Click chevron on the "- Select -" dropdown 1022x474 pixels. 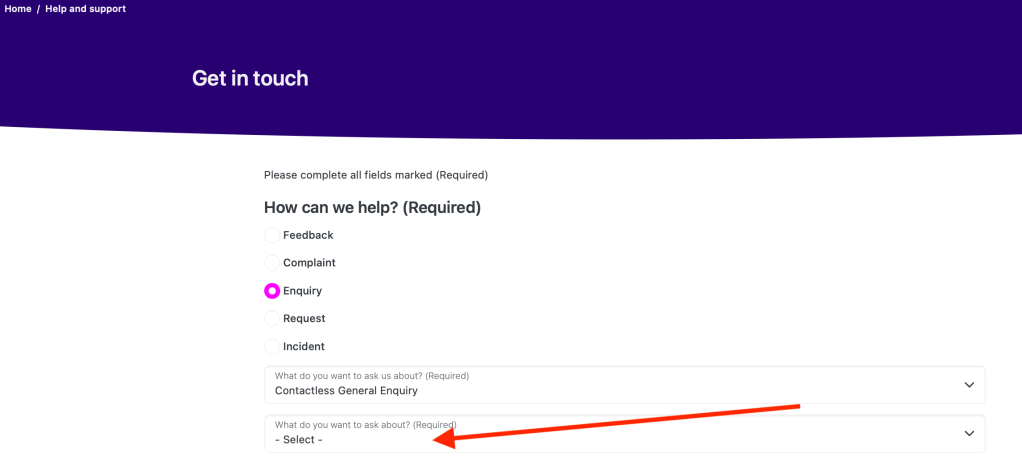(968, 434)
